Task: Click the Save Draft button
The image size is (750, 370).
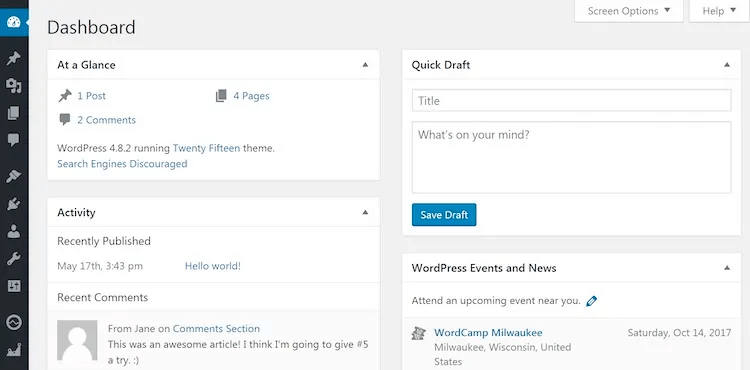Action: (444, 215)
